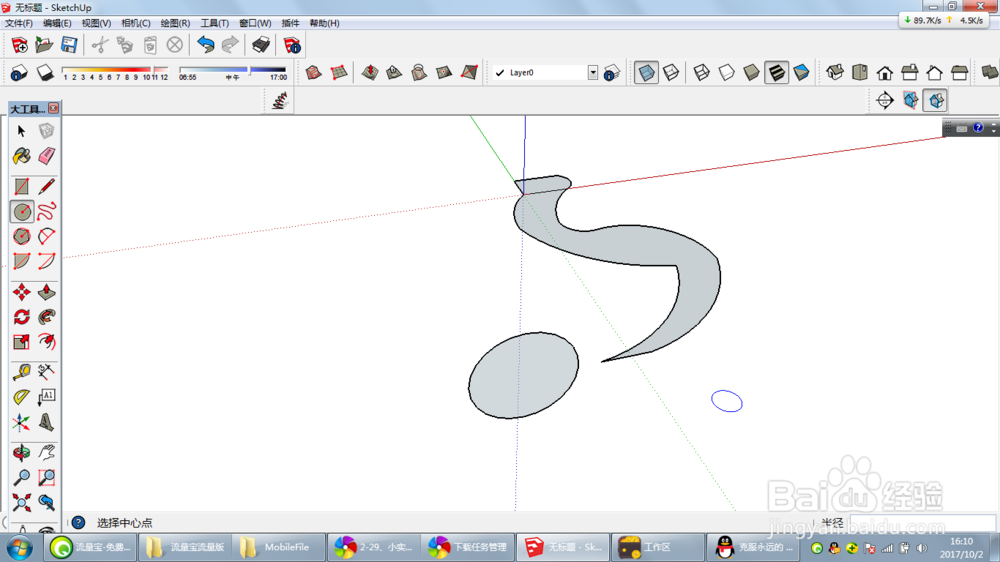
Task: Activate the Axes tool
Action: point(22,422)
